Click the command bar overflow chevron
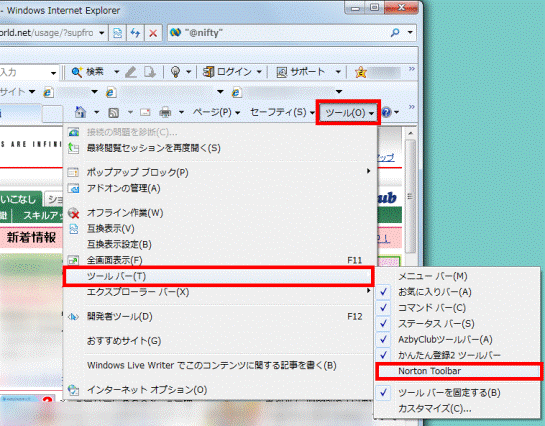Image resolution: width=545 pixels, height=426 pixels. pyautogui.click(x=412, y=107)
